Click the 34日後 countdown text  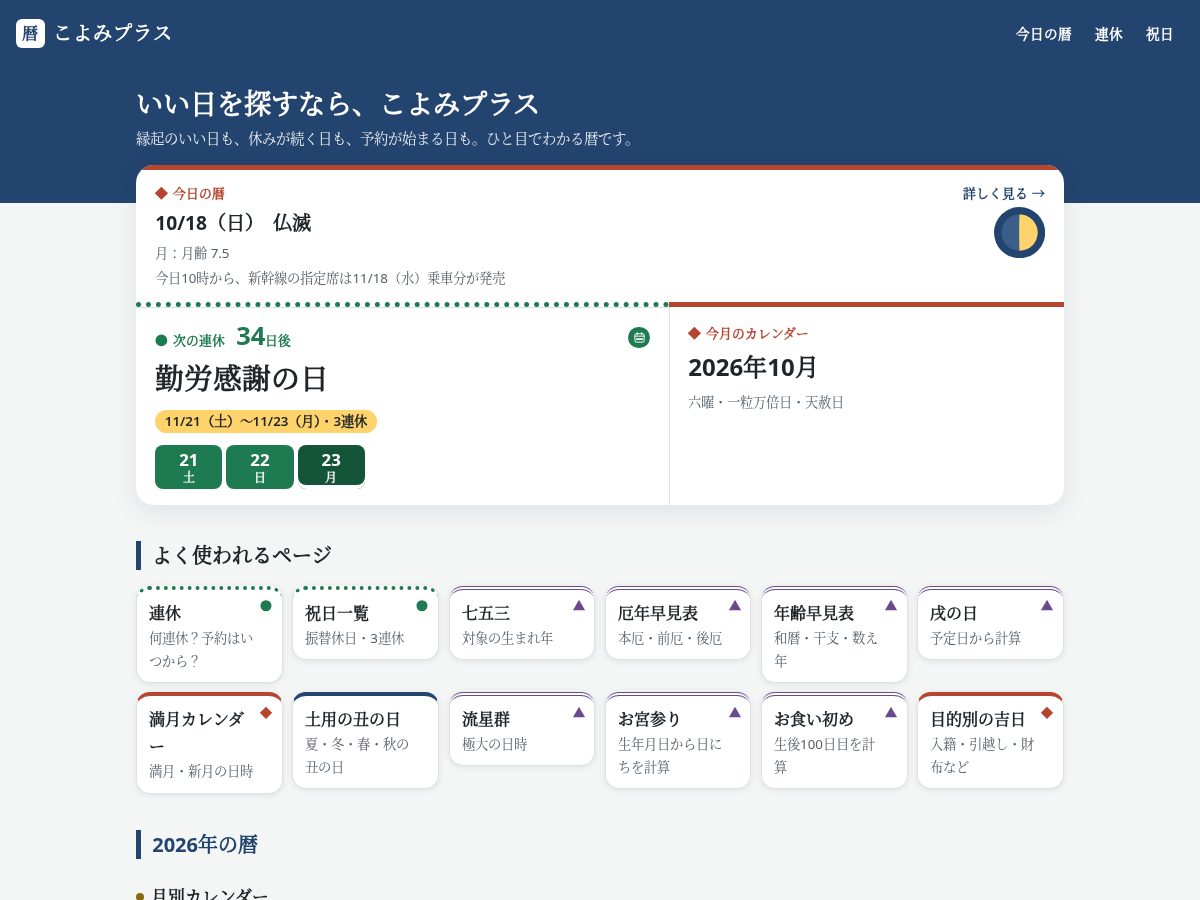263,337
